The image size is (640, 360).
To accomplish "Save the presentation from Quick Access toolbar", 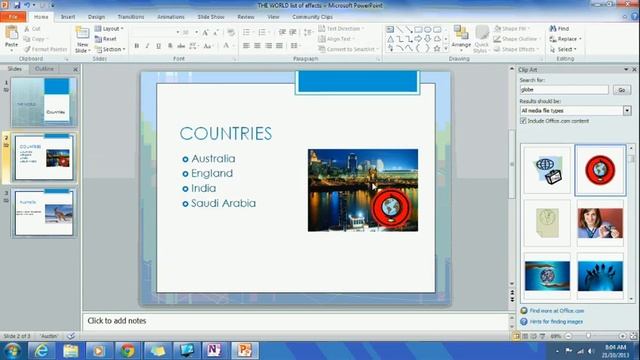I will (17, 5).
